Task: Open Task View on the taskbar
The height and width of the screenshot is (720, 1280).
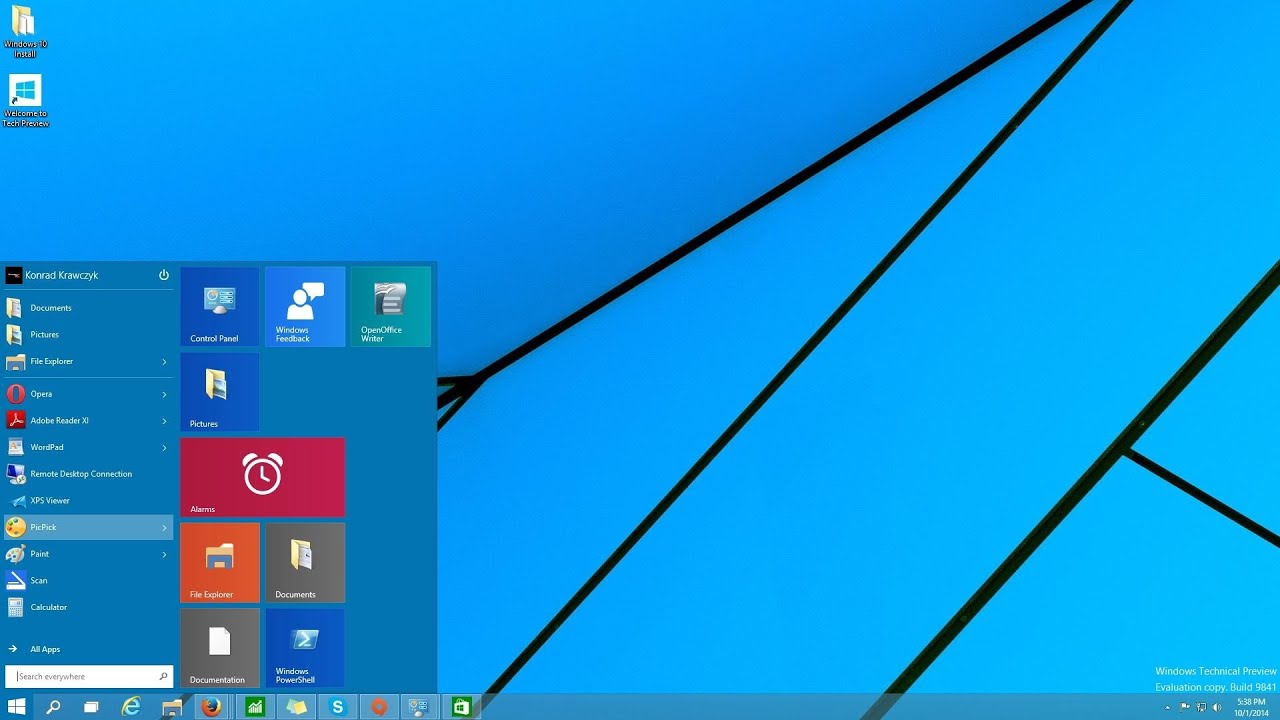Action: click(x=91, y=707)
